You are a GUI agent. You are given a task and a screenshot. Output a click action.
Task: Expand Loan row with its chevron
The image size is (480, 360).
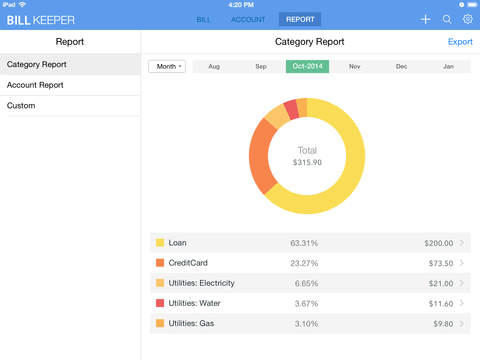click(462, 243)
